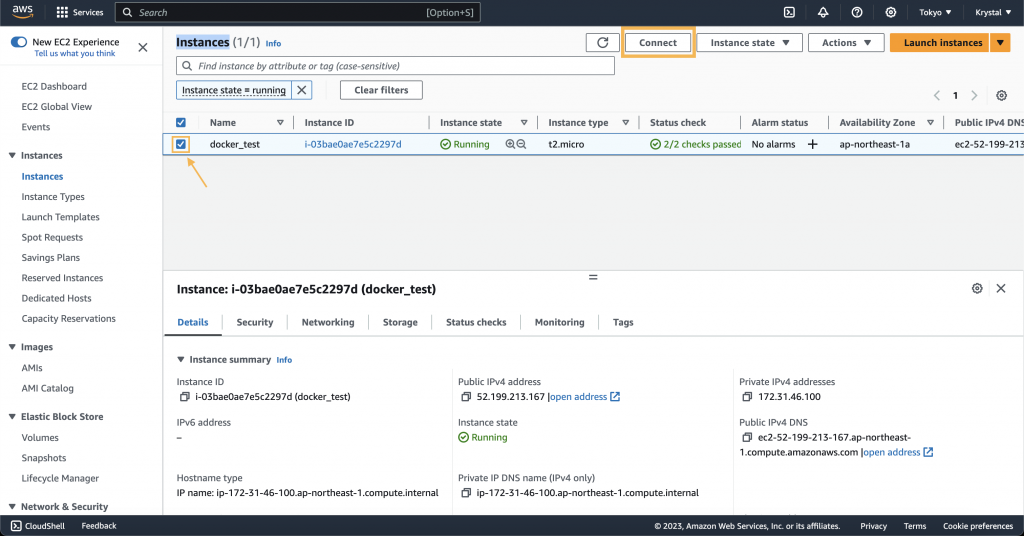
Task: Copy Private IPv4 address 172.31.46.100
Action: tap(747, 397)
